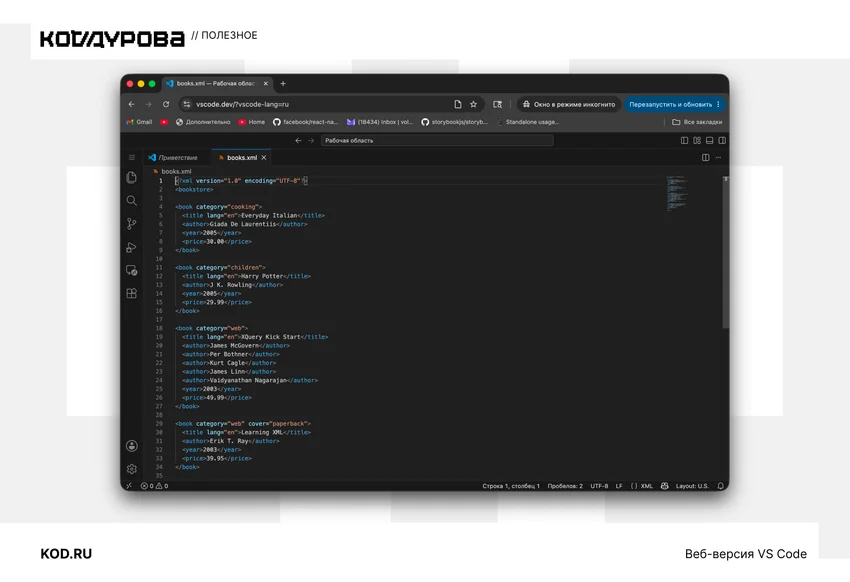
Task: Open a new browser tab
Action: click(x=283, y=83)
